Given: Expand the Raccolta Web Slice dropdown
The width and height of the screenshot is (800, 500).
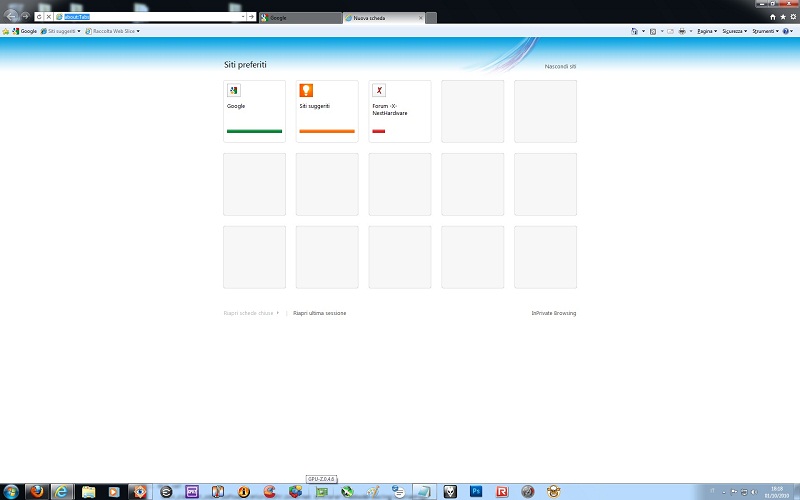Looking at the screenshot, I should click(x=138, y=31).
